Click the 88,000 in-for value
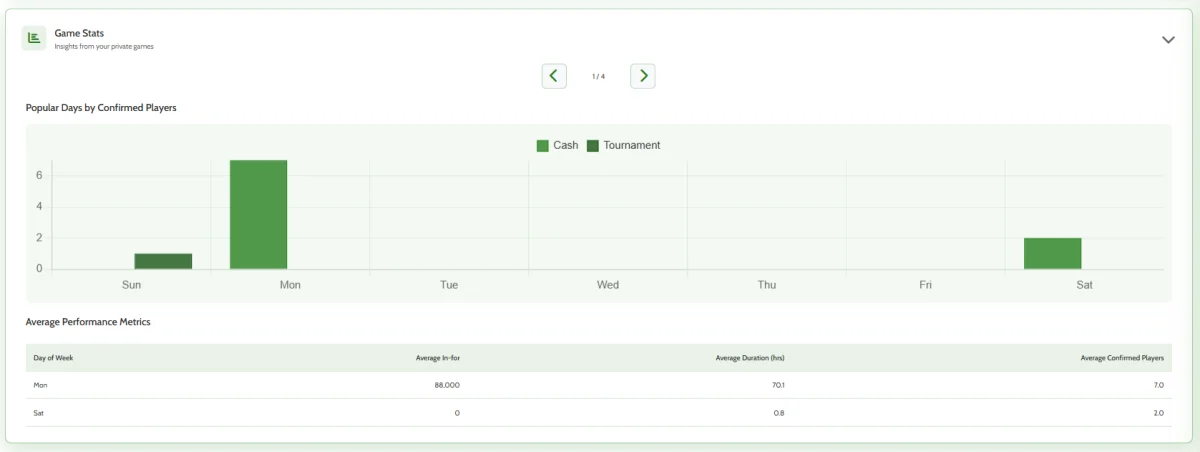Screen dimensions: 1200x452 (447, 385)
